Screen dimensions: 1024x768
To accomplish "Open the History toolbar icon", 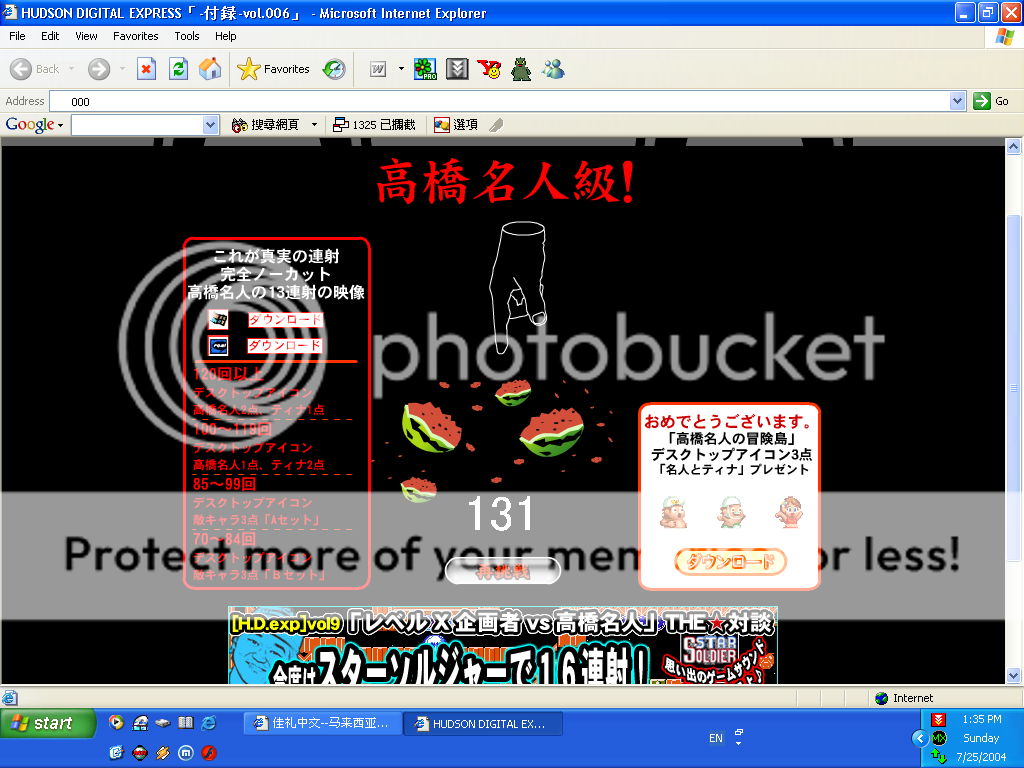I will click(334, 69).
